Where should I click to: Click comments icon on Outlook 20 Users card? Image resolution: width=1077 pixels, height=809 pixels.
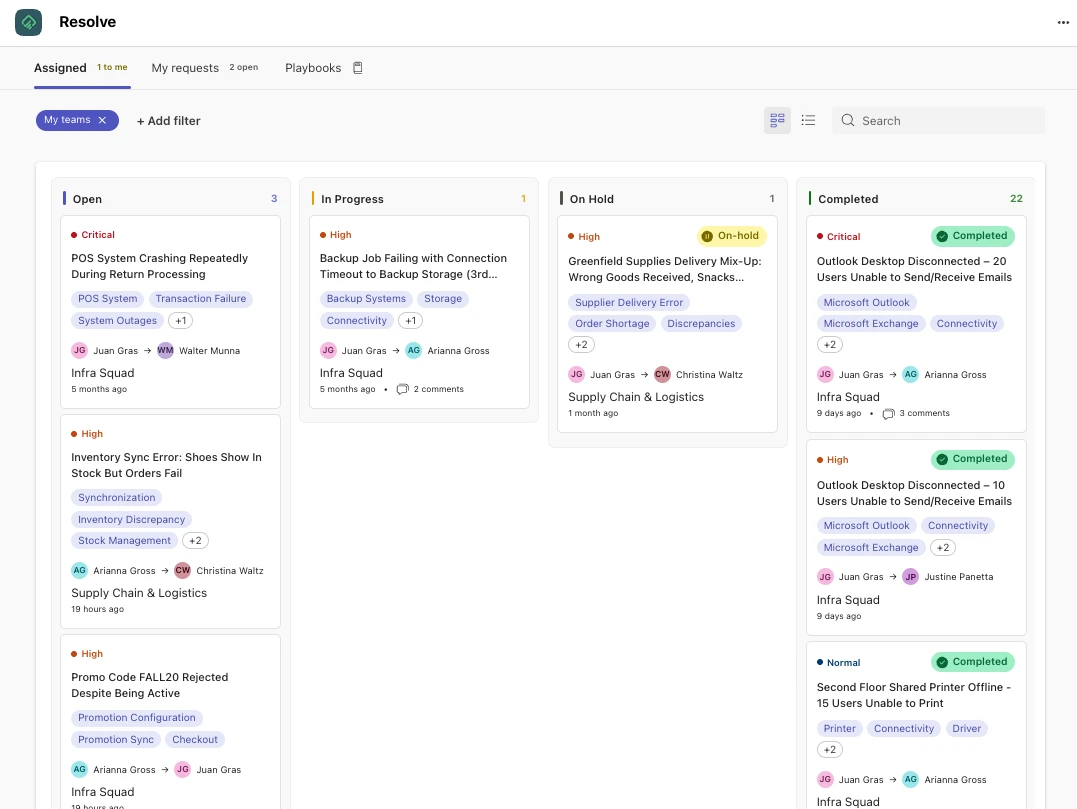tap(888, 413)
